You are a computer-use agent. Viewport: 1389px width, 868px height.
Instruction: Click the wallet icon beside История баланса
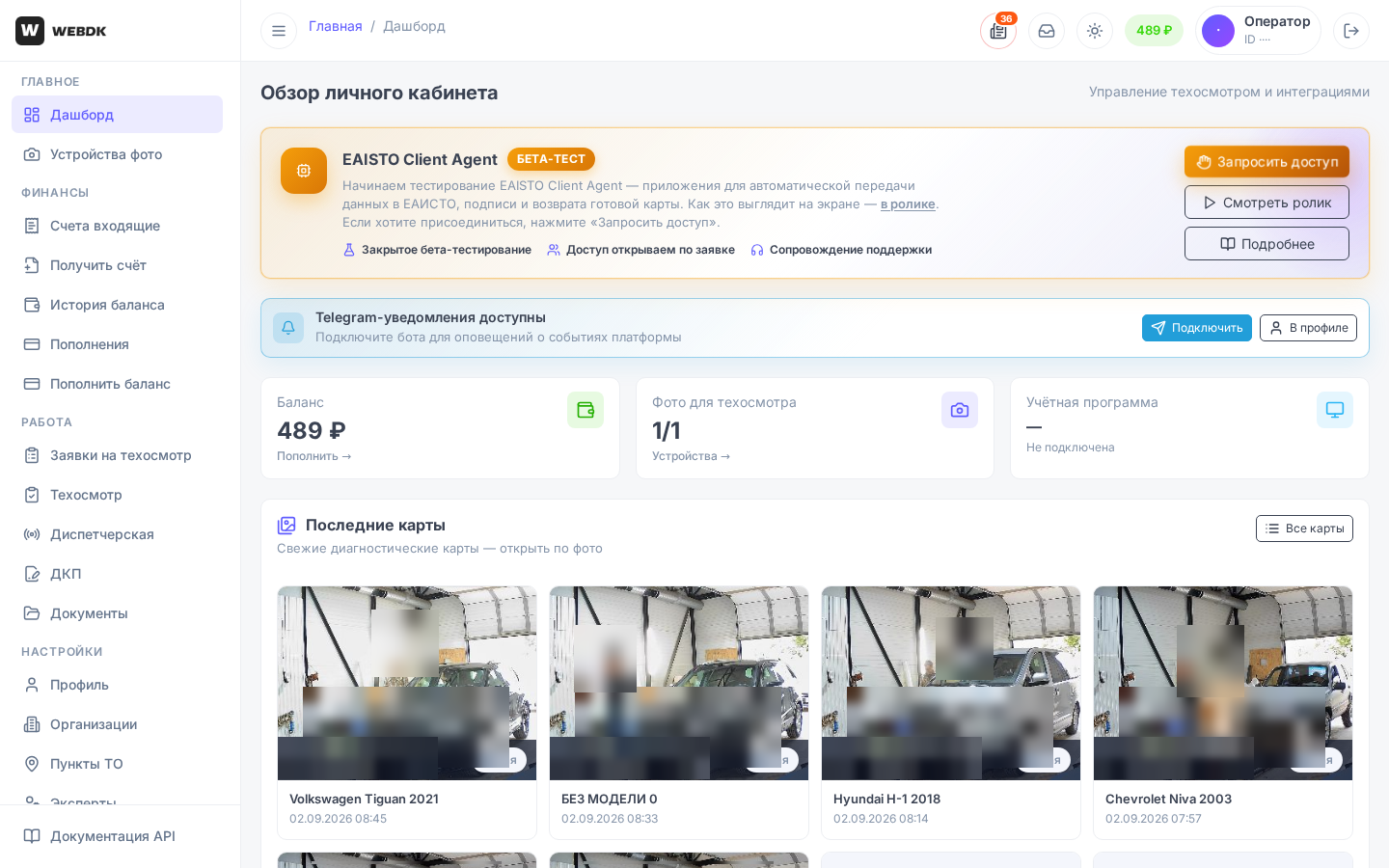(x=32, y=305)
